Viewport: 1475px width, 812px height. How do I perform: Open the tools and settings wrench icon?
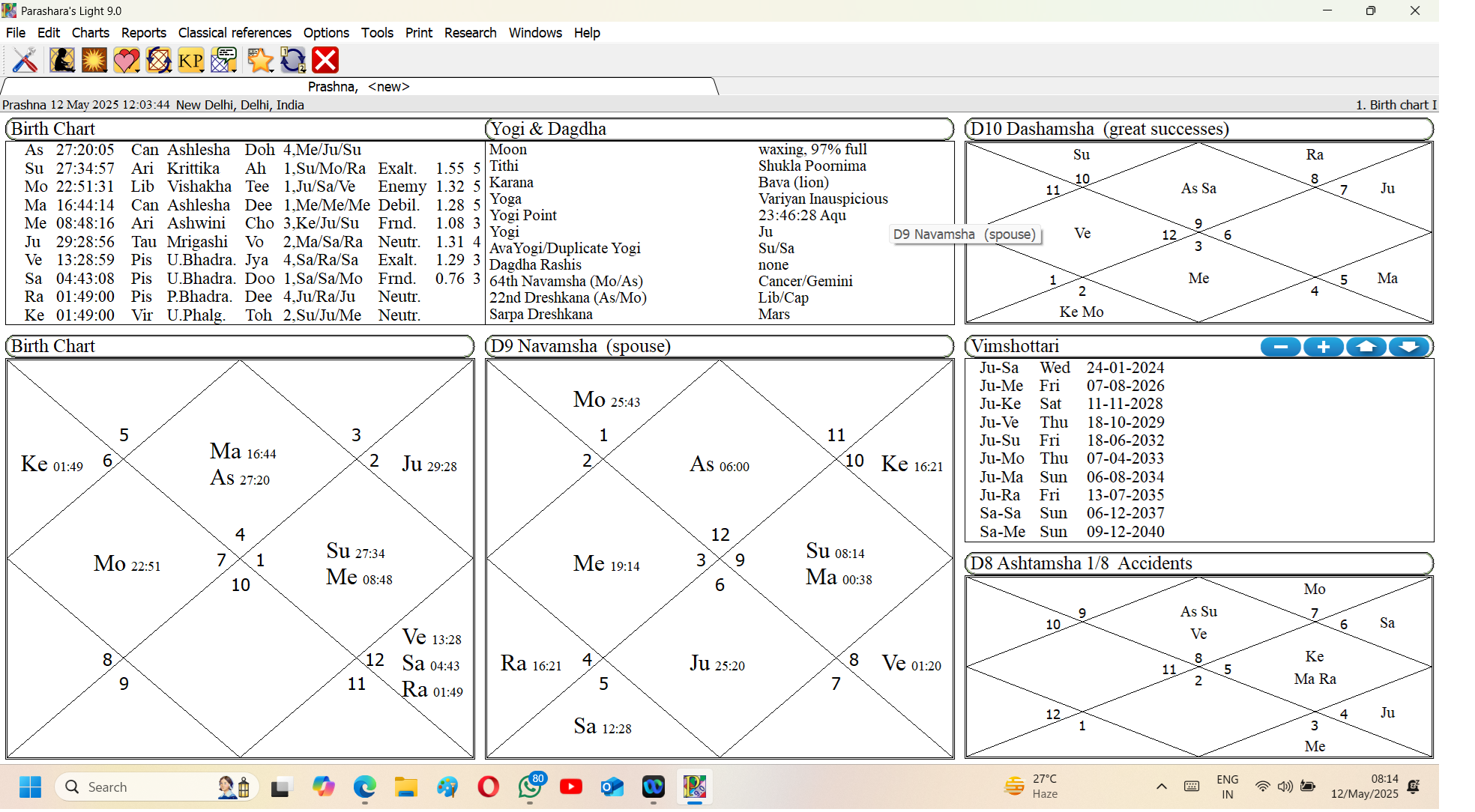click(x=25, y=60)
